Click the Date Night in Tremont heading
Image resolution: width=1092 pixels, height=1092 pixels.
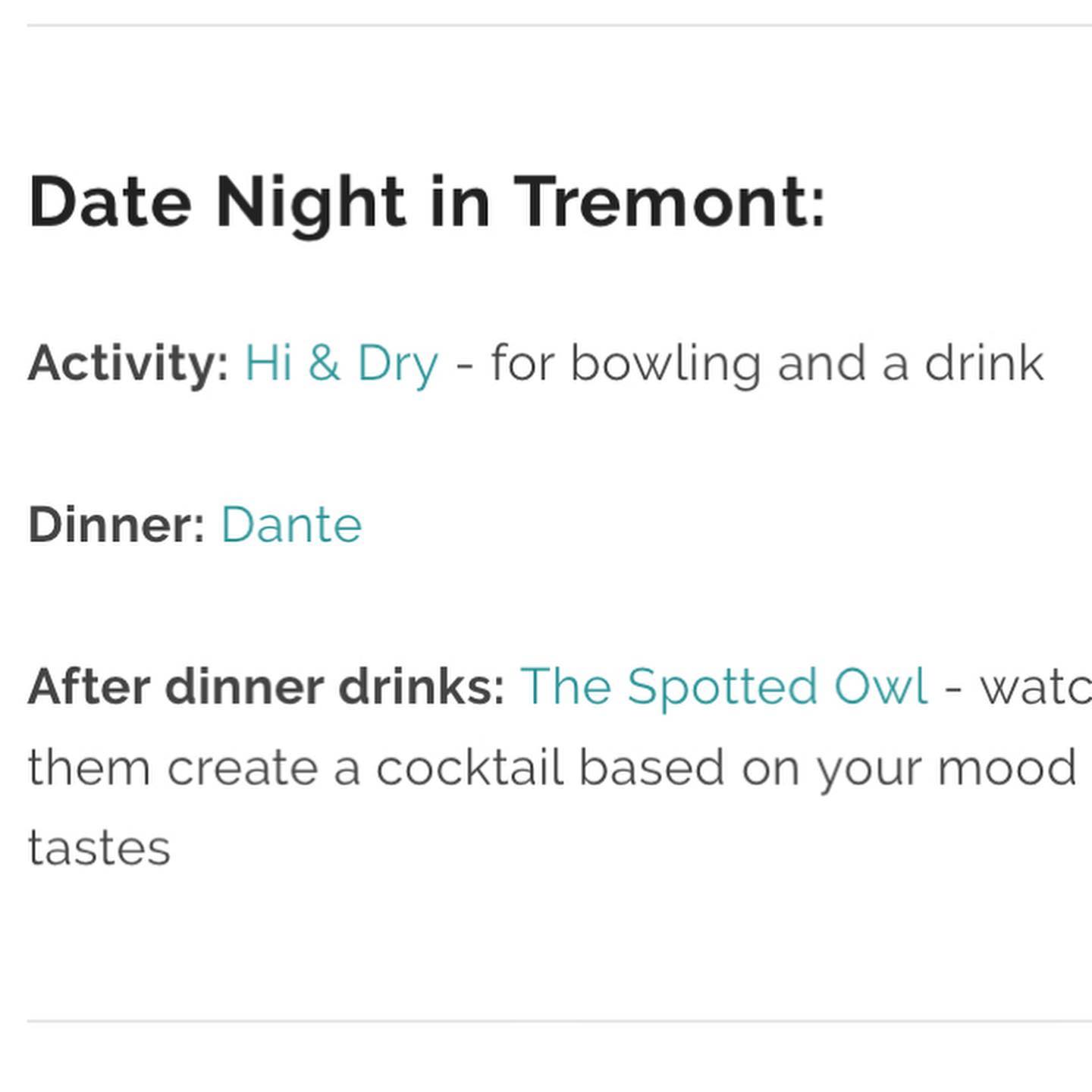click(427, 202)
